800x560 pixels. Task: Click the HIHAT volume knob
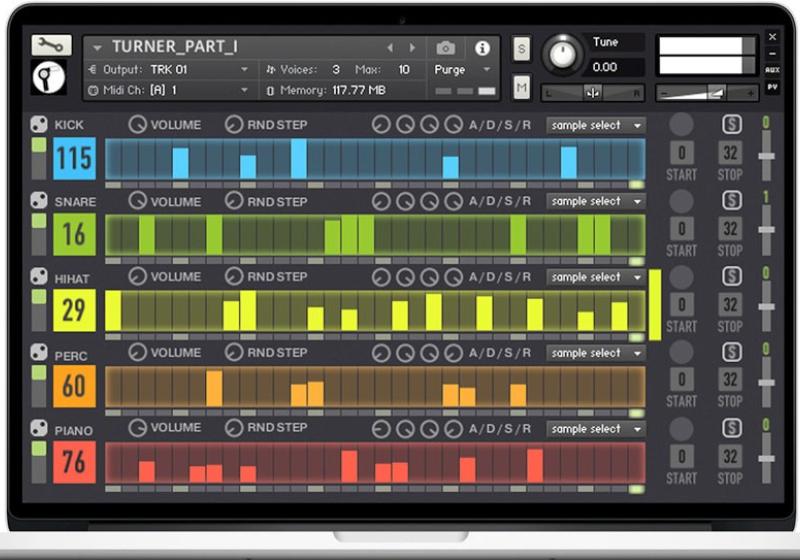137,277
